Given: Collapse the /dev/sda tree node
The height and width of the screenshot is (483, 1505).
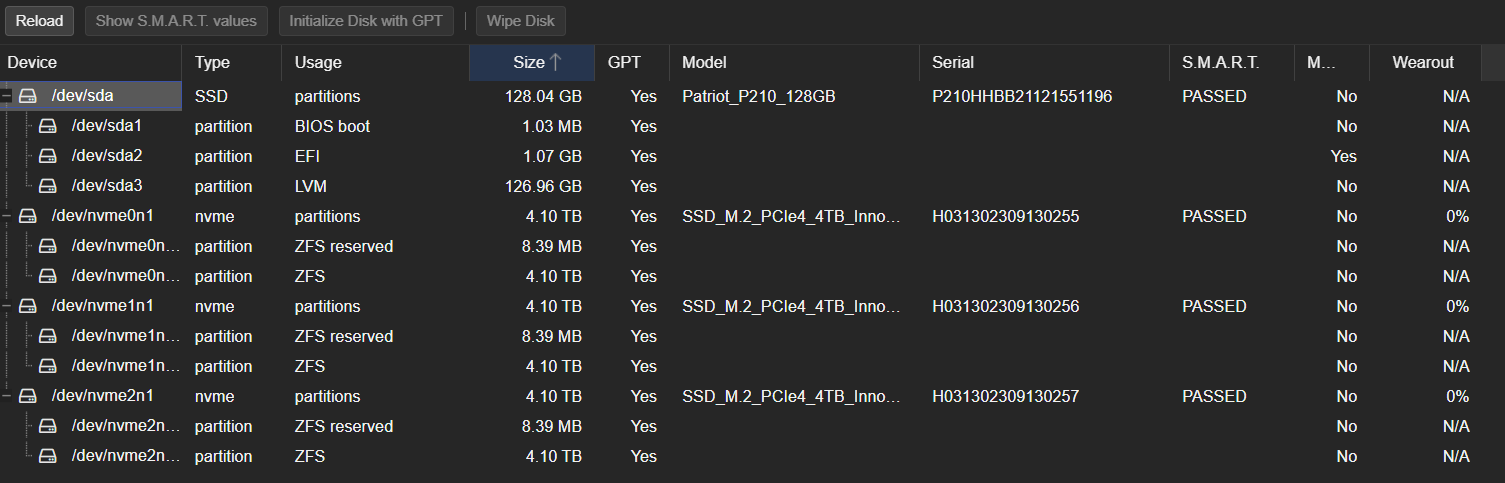Looking at the screenshot, I should pos(7,97).
